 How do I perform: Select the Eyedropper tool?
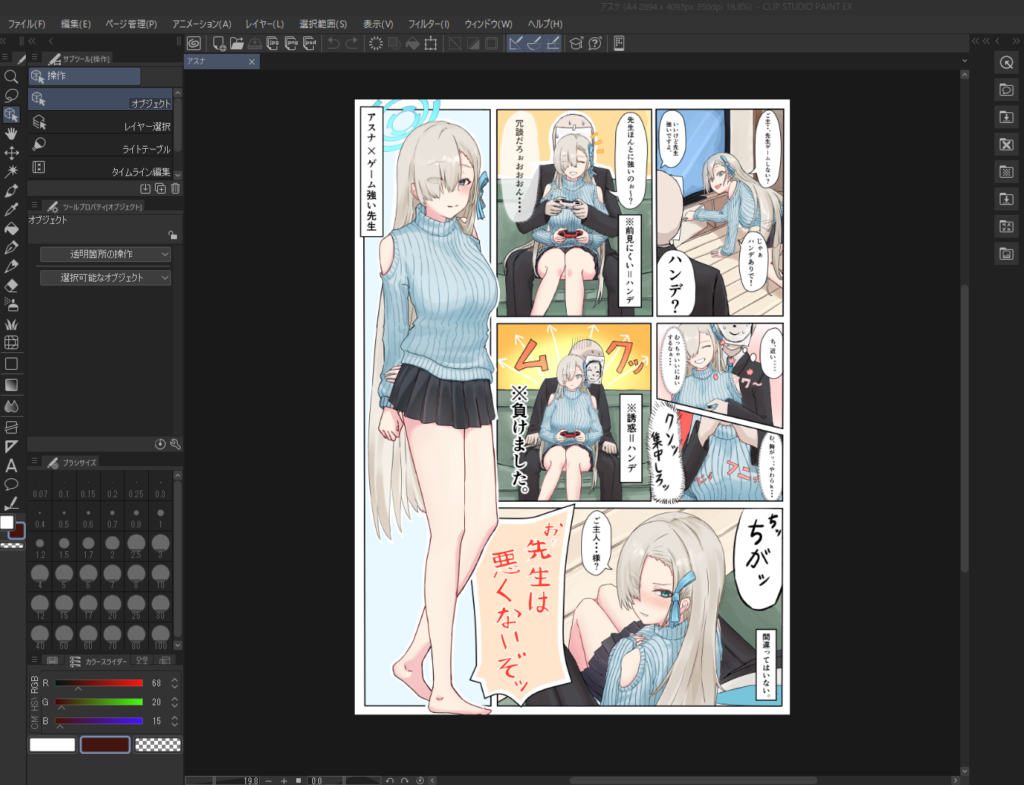point(11,210)
